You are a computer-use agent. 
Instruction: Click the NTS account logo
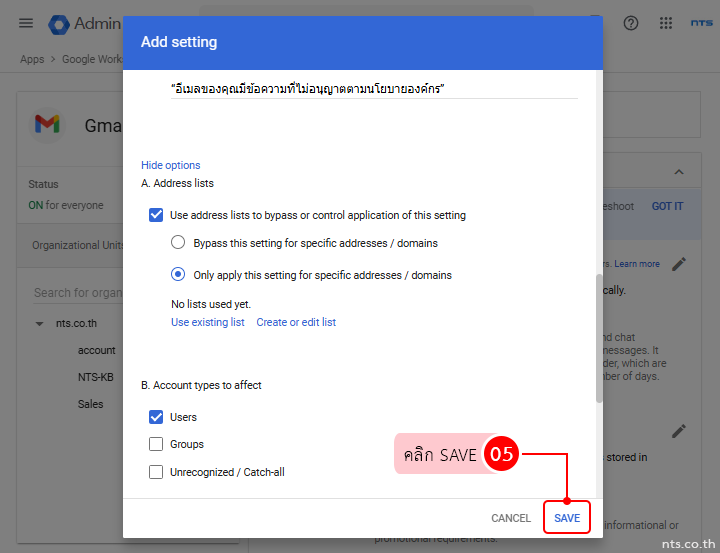(x=702, y=23)
